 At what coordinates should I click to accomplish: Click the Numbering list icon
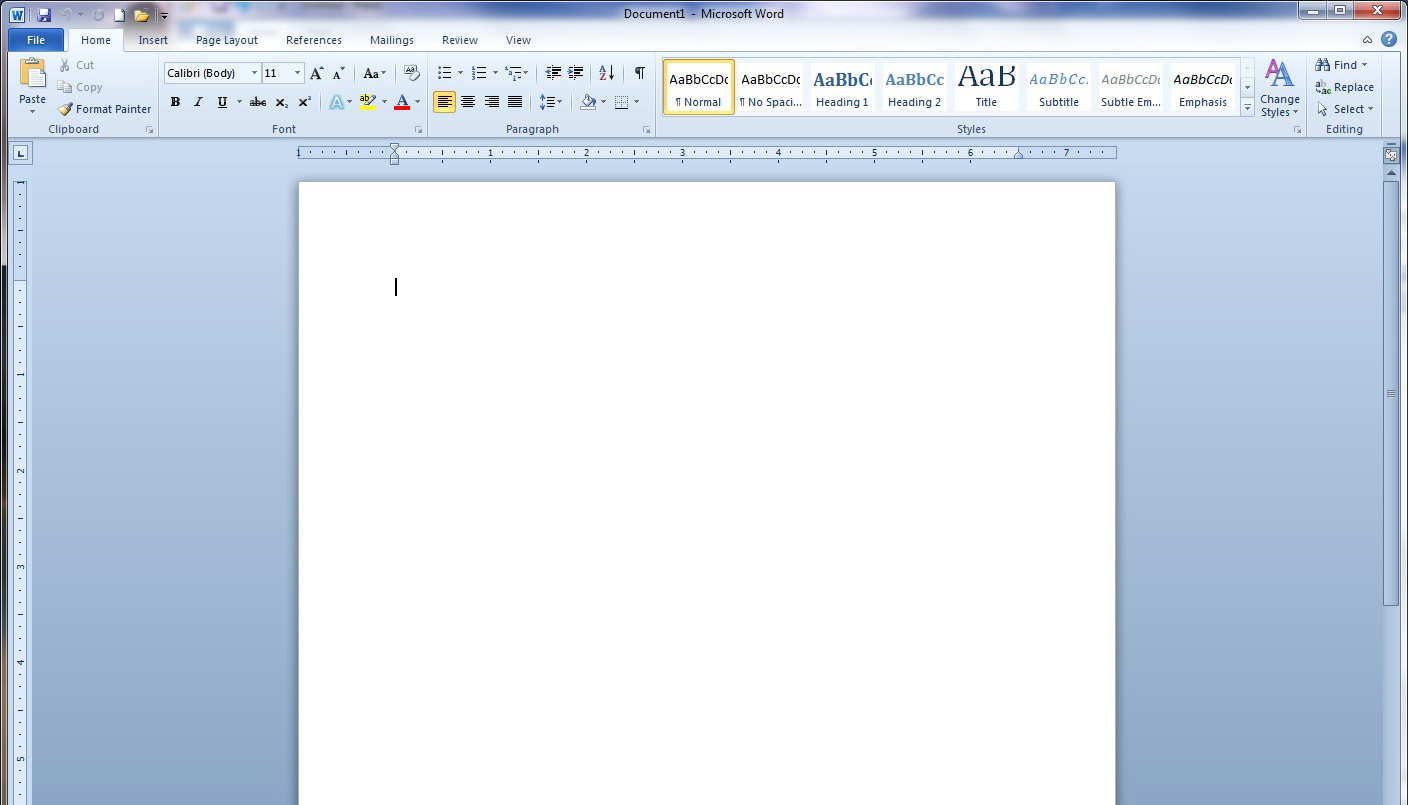coord(479,73)
